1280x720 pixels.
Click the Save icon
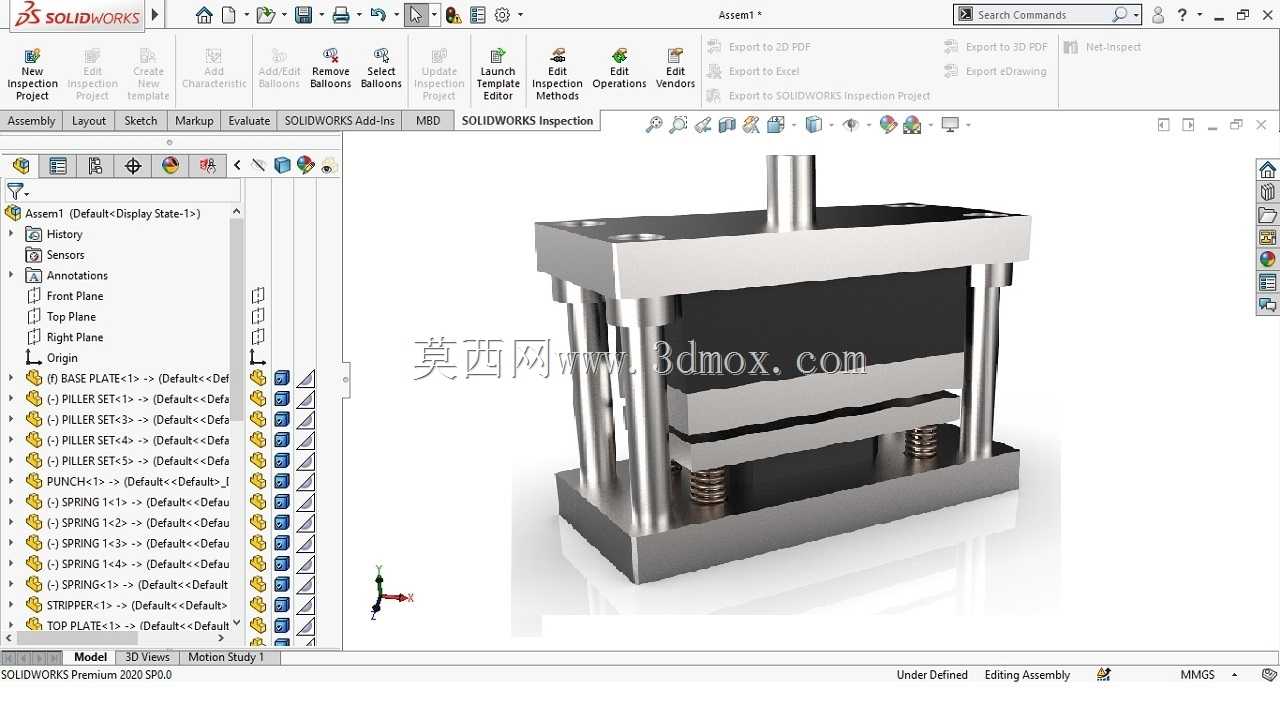click(303, 15)
